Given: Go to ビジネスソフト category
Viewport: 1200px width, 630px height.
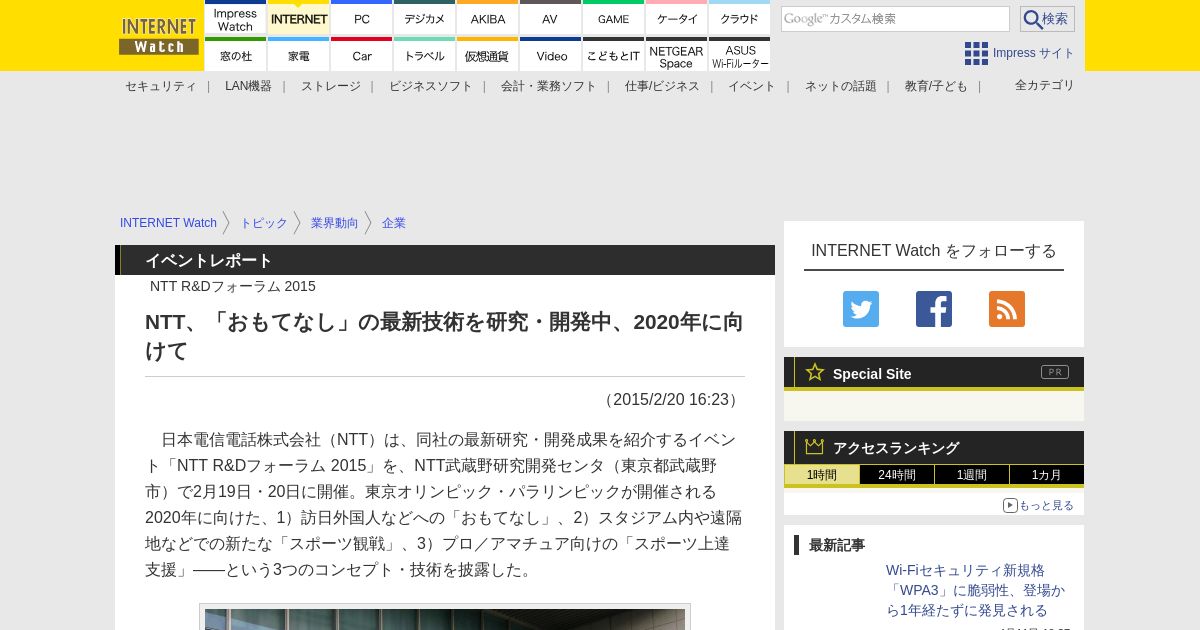Looking at the screenshot, I should coord(431,86).
